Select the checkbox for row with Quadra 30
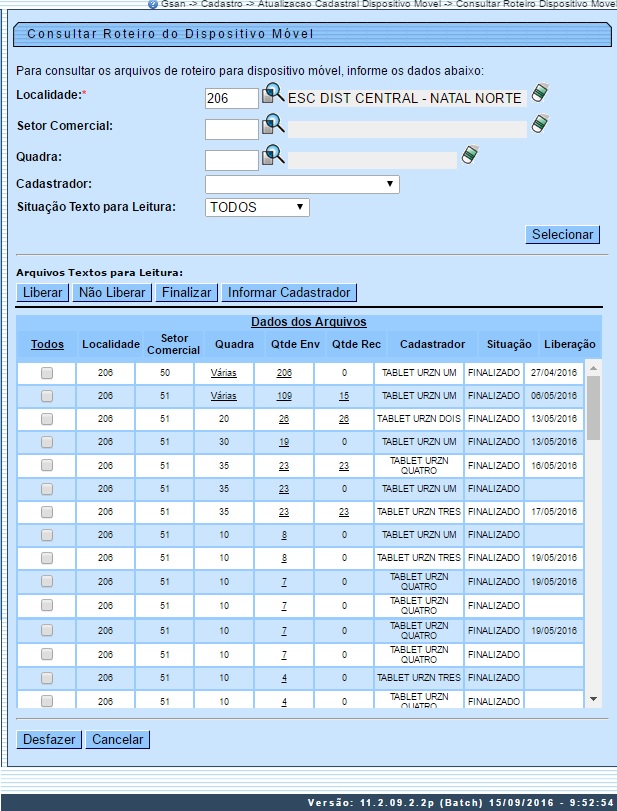The width and height of the screenshot is (617, 811). 47,442
